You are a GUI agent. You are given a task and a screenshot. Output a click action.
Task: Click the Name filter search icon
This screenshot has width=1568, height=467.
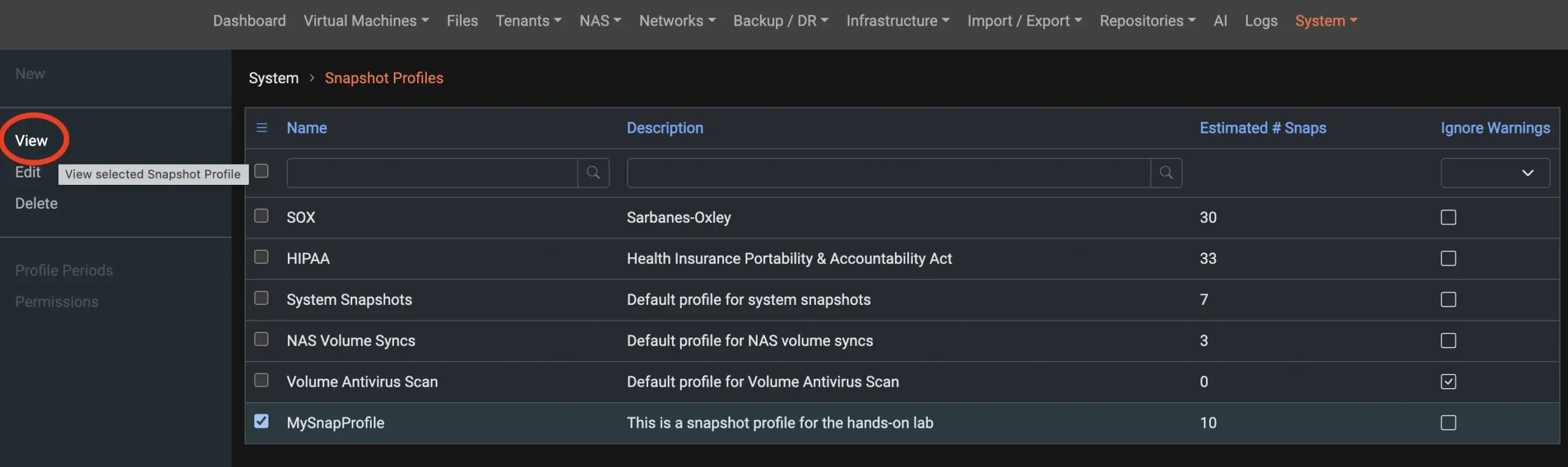[x=593, y=173]
